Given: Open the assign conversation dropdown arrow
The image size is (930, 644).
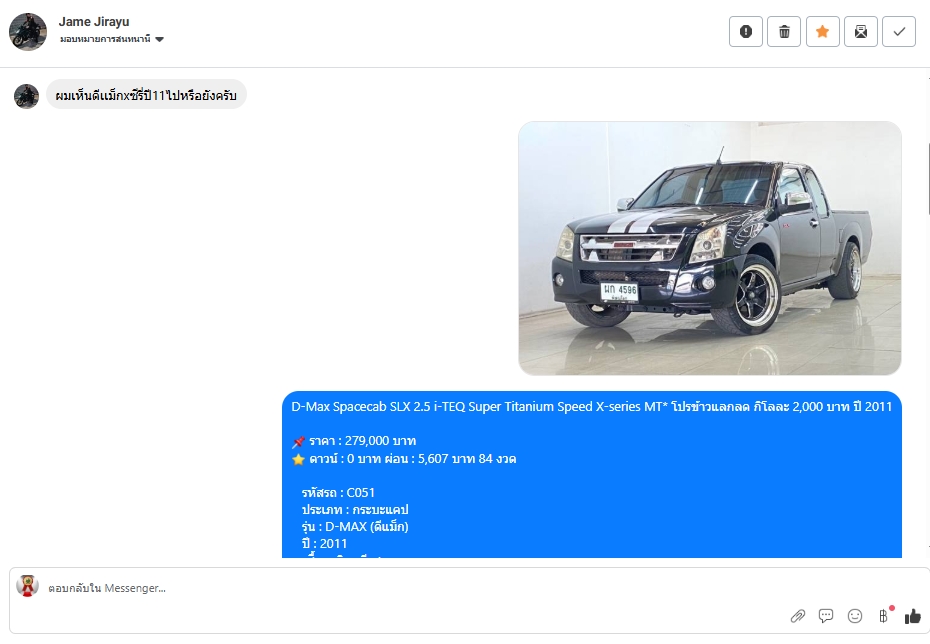Looking at the screenshot, I should [x=159, y=40].
